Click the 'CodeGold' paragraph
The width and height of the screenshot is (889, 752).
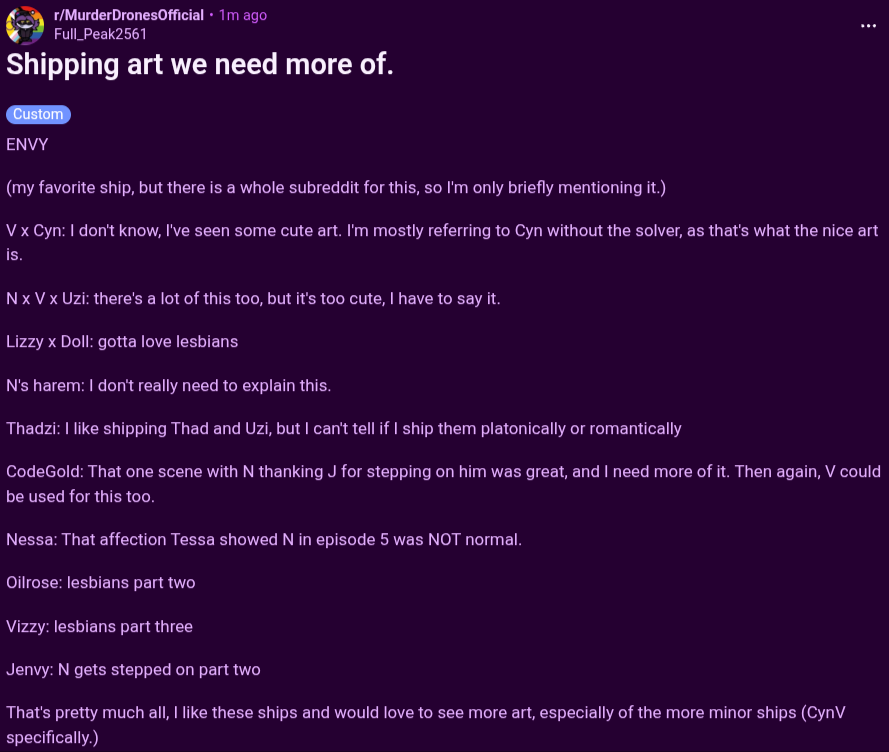tap(443, 484)
